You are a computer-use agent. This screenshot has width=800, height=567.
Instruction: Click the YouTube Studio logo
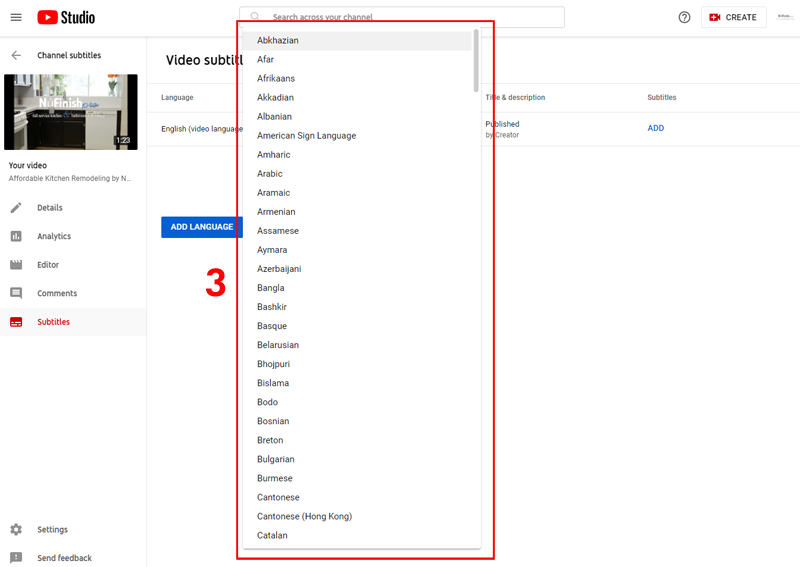(x=66, y=17)
